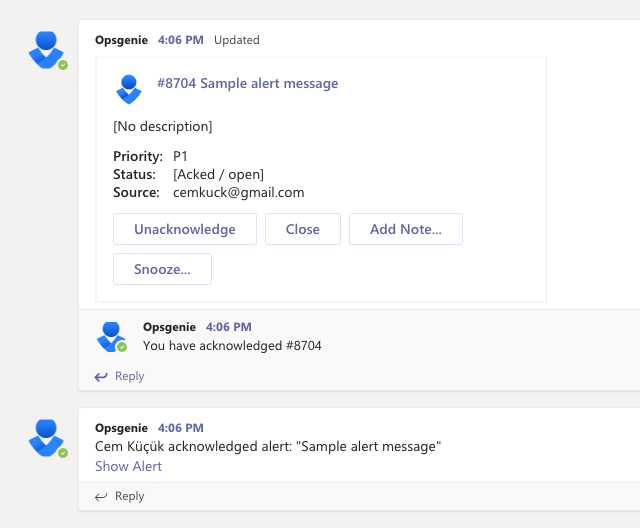Open Add Note dialog

[x=406, y=229]
